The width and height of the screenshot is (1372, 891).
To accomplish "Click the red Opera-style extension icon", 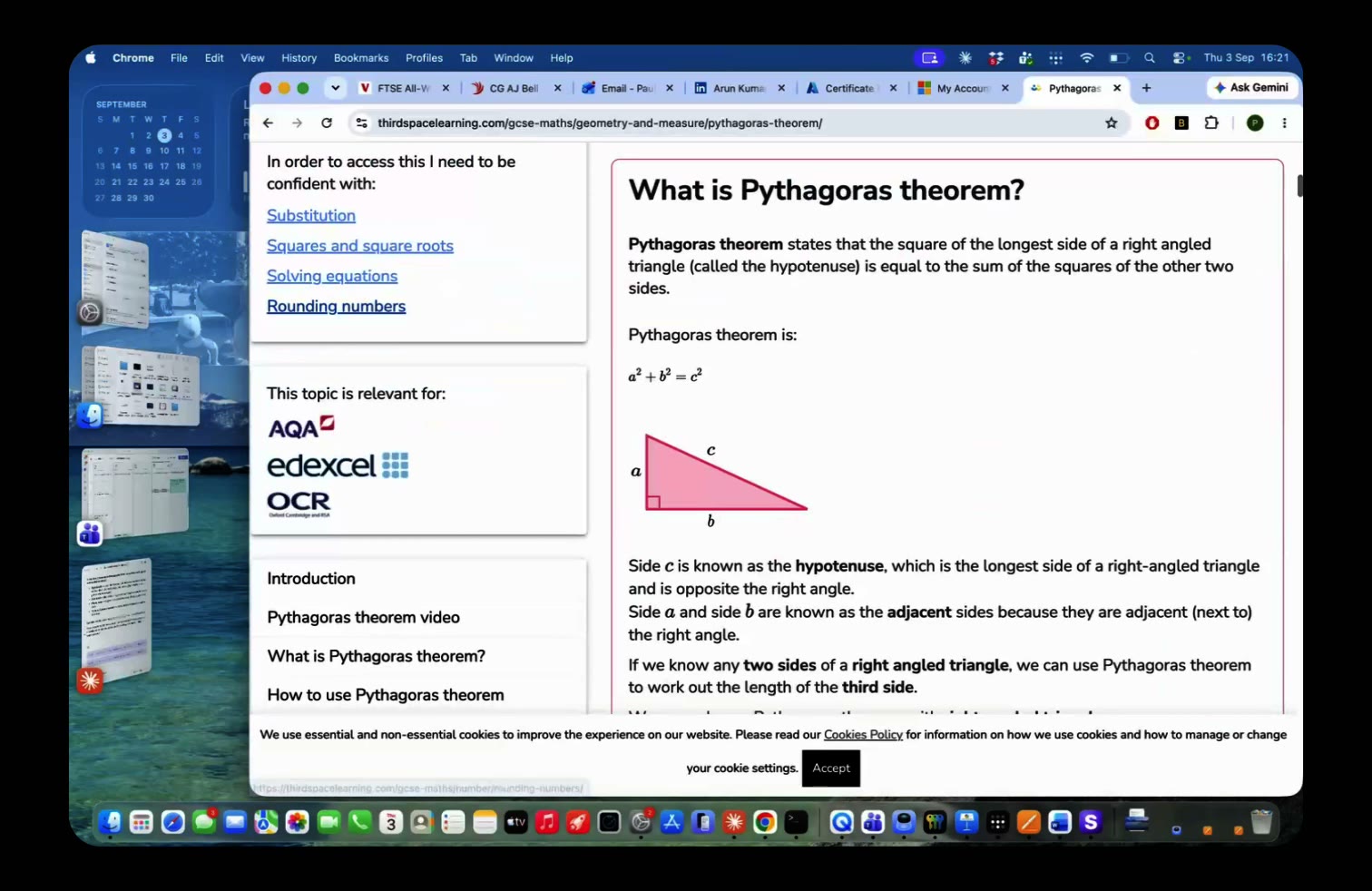I will (x=1152, y=123).
